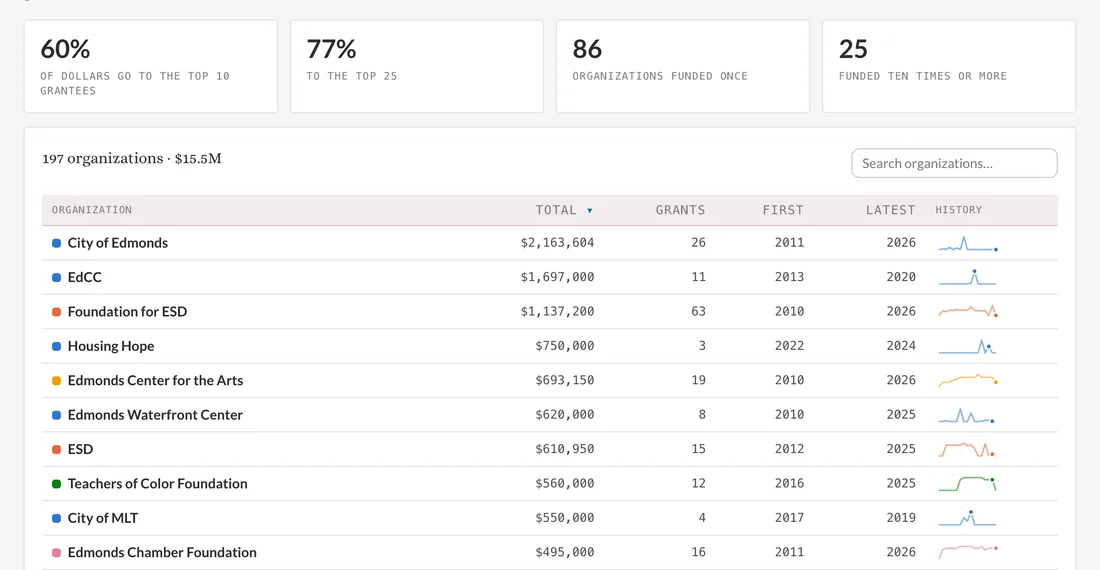Click the $620,000 total value

point(565,414)
